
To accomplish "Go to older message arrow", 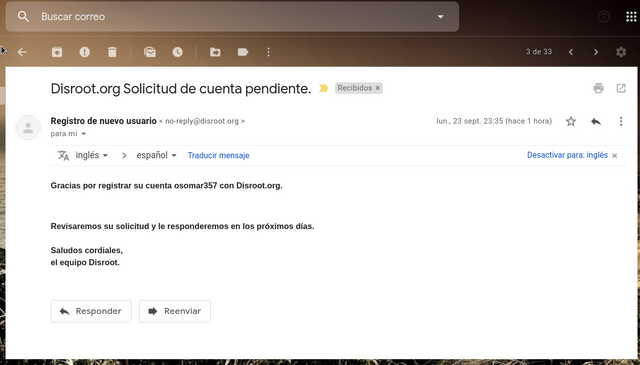I will 596,52.
